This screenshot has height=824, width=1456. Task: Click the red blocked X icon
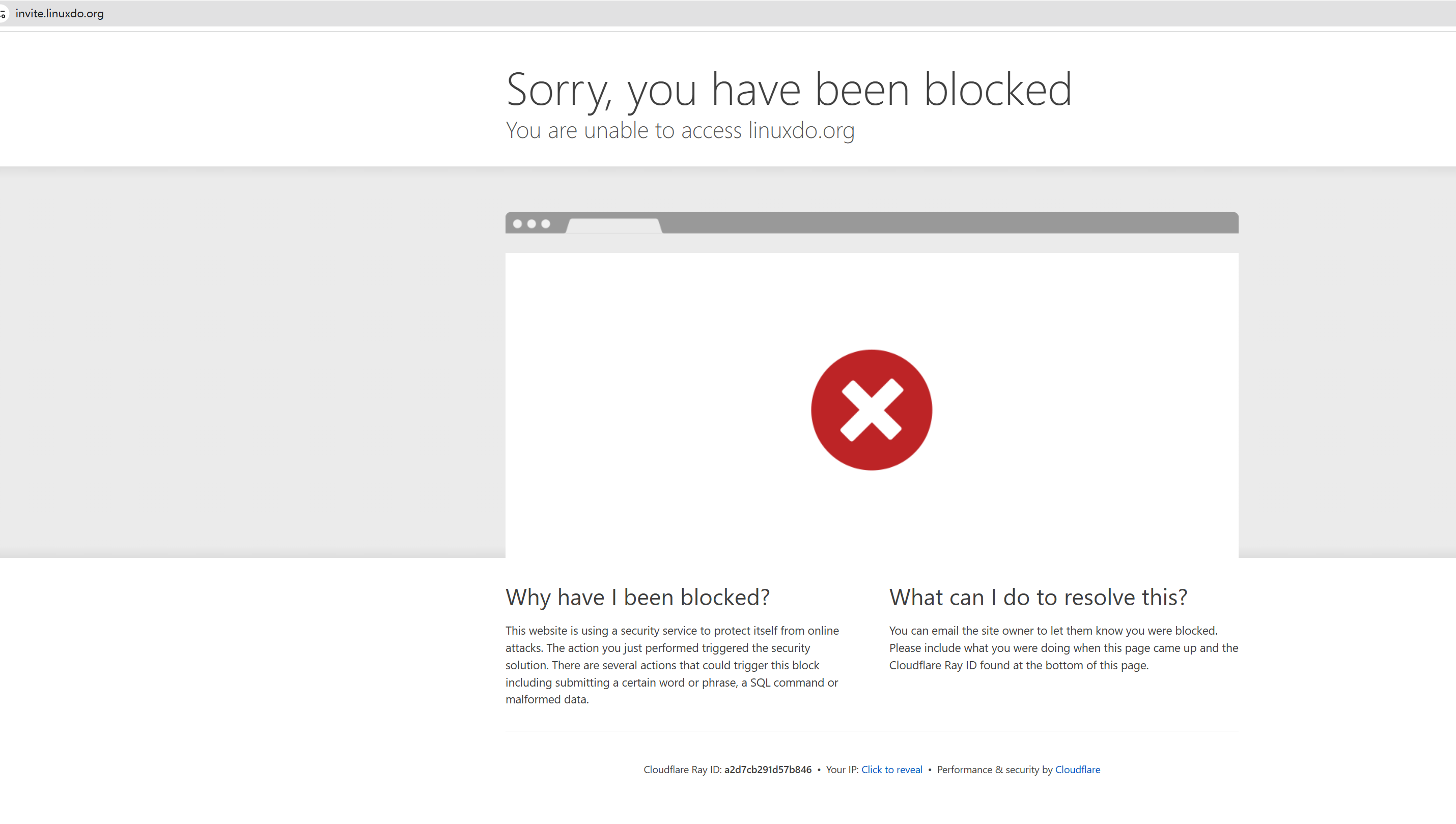pyautogui.click(x=871, y=410)
